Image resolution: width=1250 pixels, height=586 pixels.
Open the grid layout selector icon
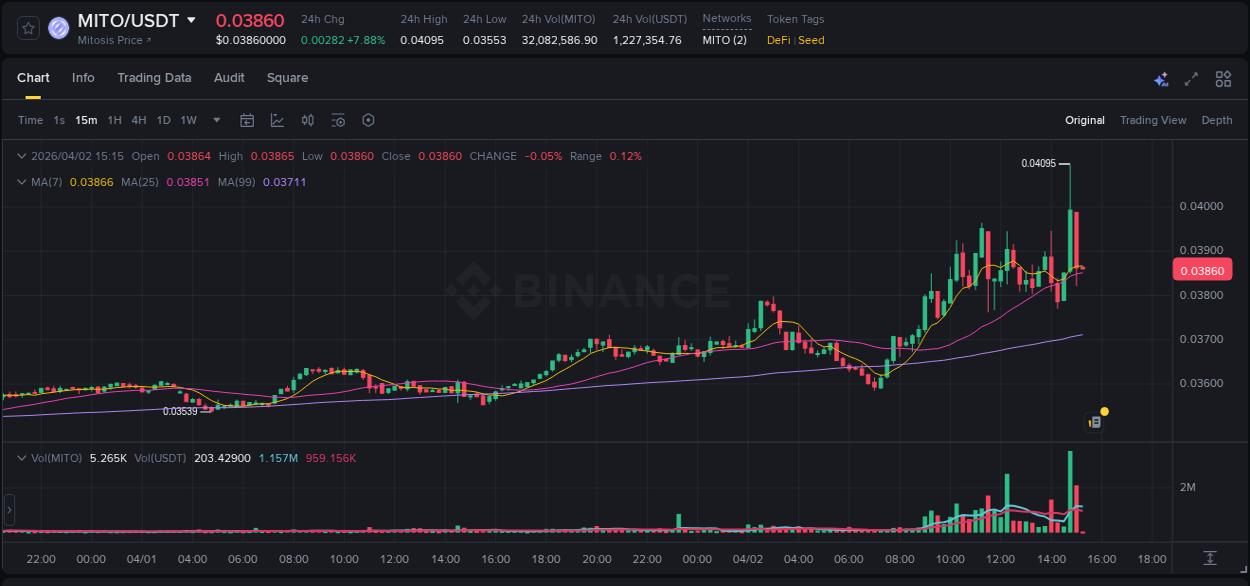(x=1223, y=78)
